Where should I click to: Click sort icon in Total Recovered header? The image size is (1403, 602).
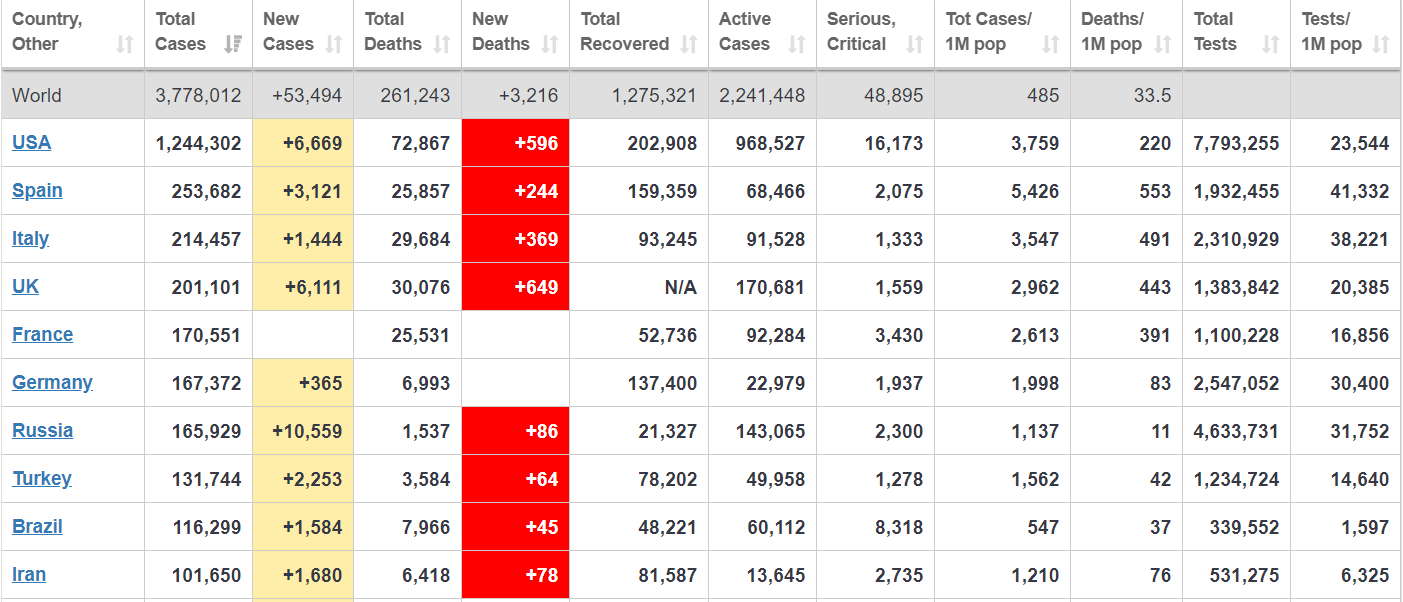coord(689,44)
